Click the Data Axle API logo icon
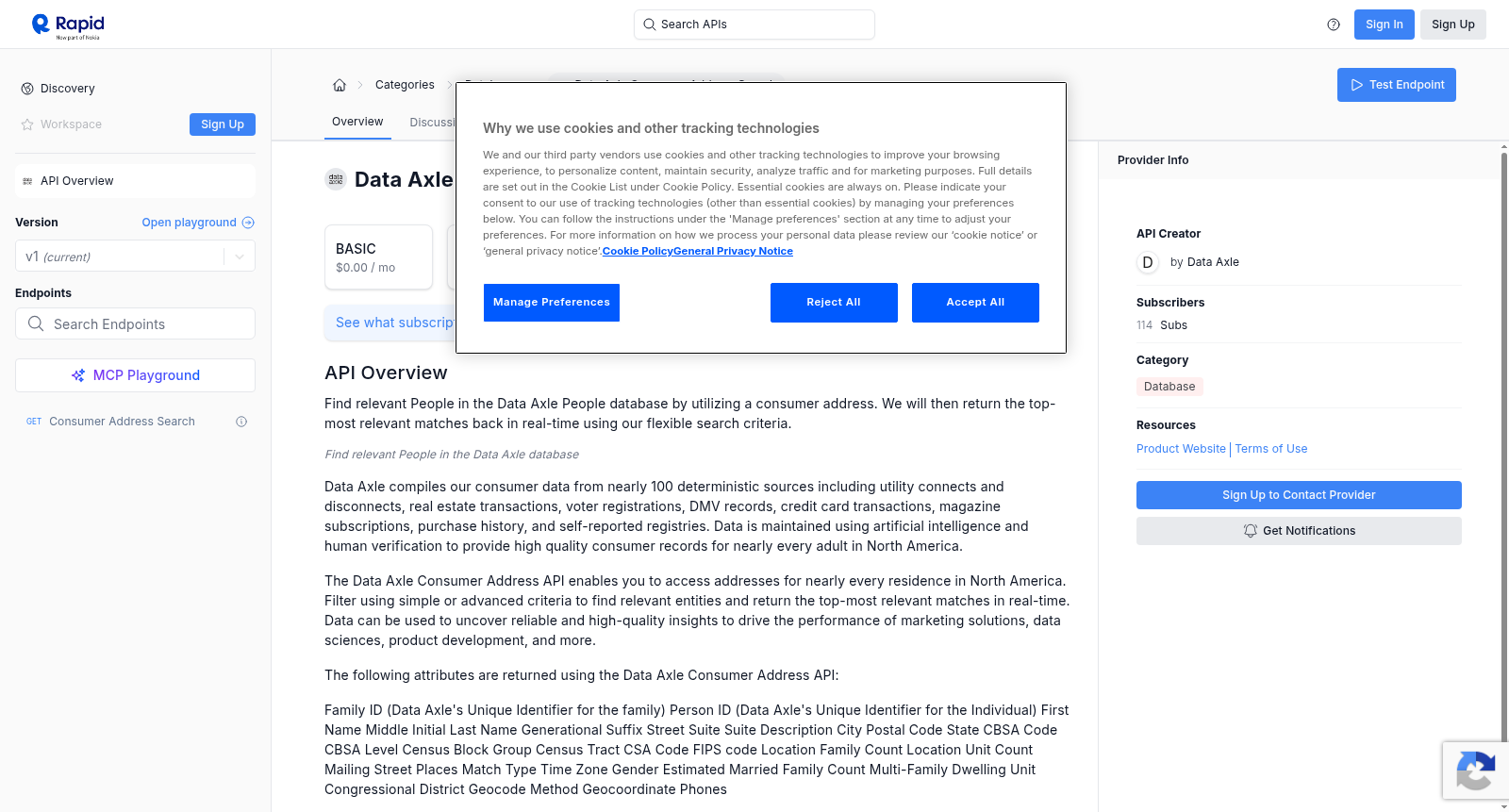 point(336,179)
